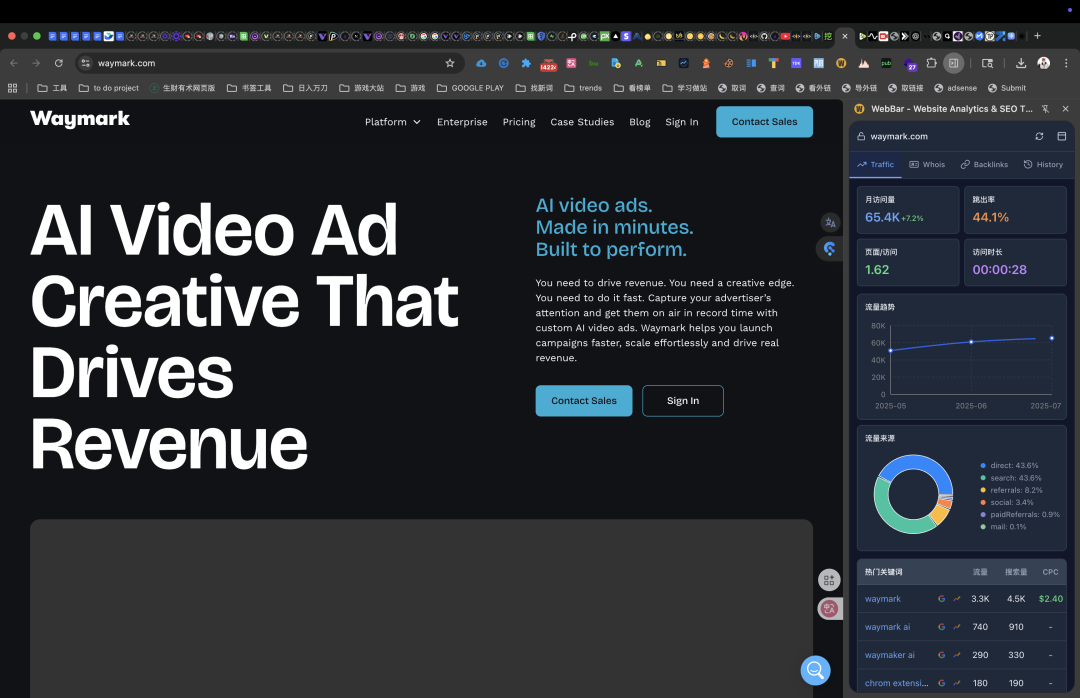This screenshot has height=698, width=1080.
Task: Click the grid apps floating icon near bottom right
Action: click(x=829, y=580)
